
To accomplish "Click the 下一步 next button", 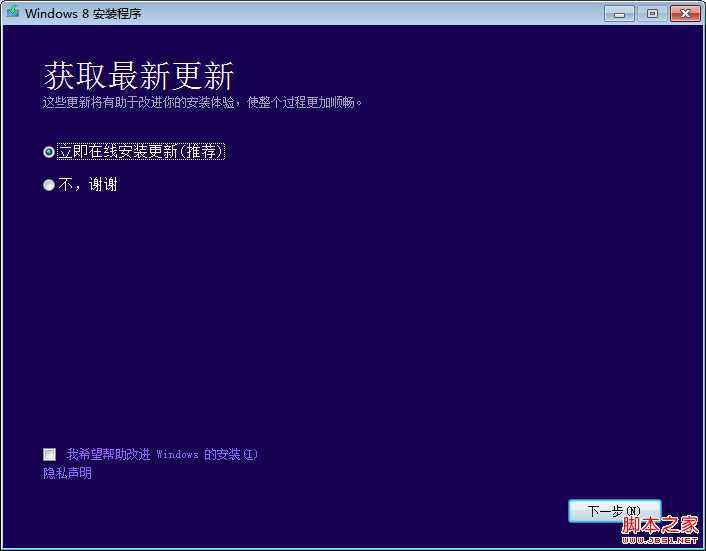I will point(615,511).
